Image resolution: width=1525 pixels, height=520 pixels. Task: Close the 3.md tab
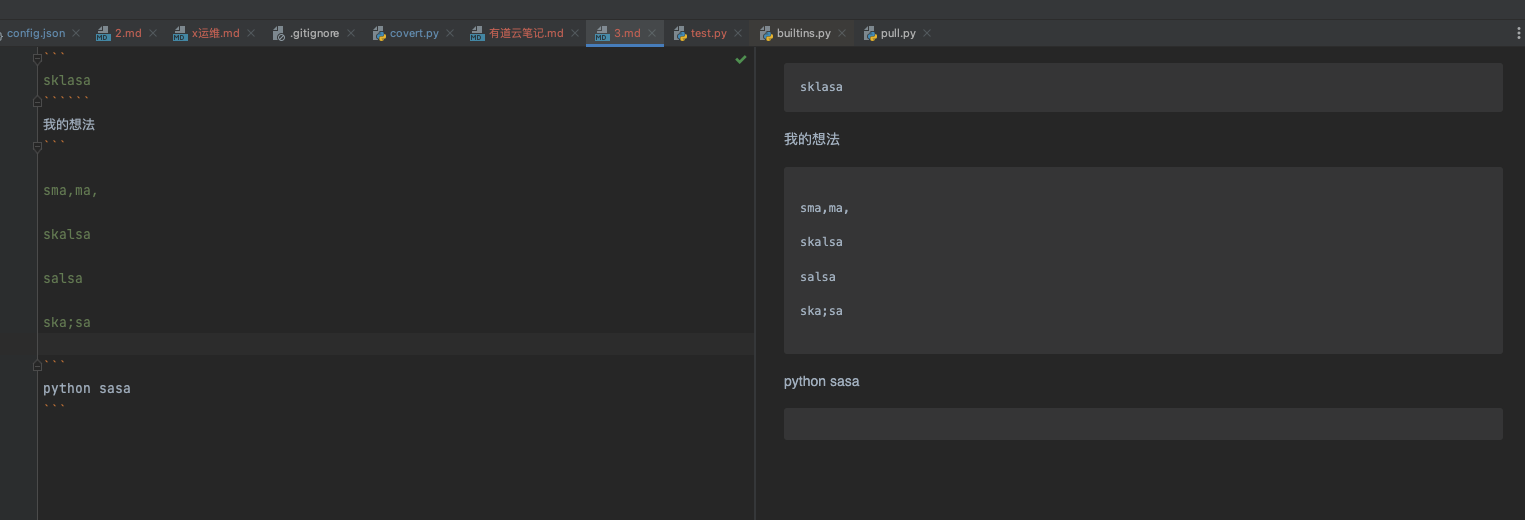[652, 33]
